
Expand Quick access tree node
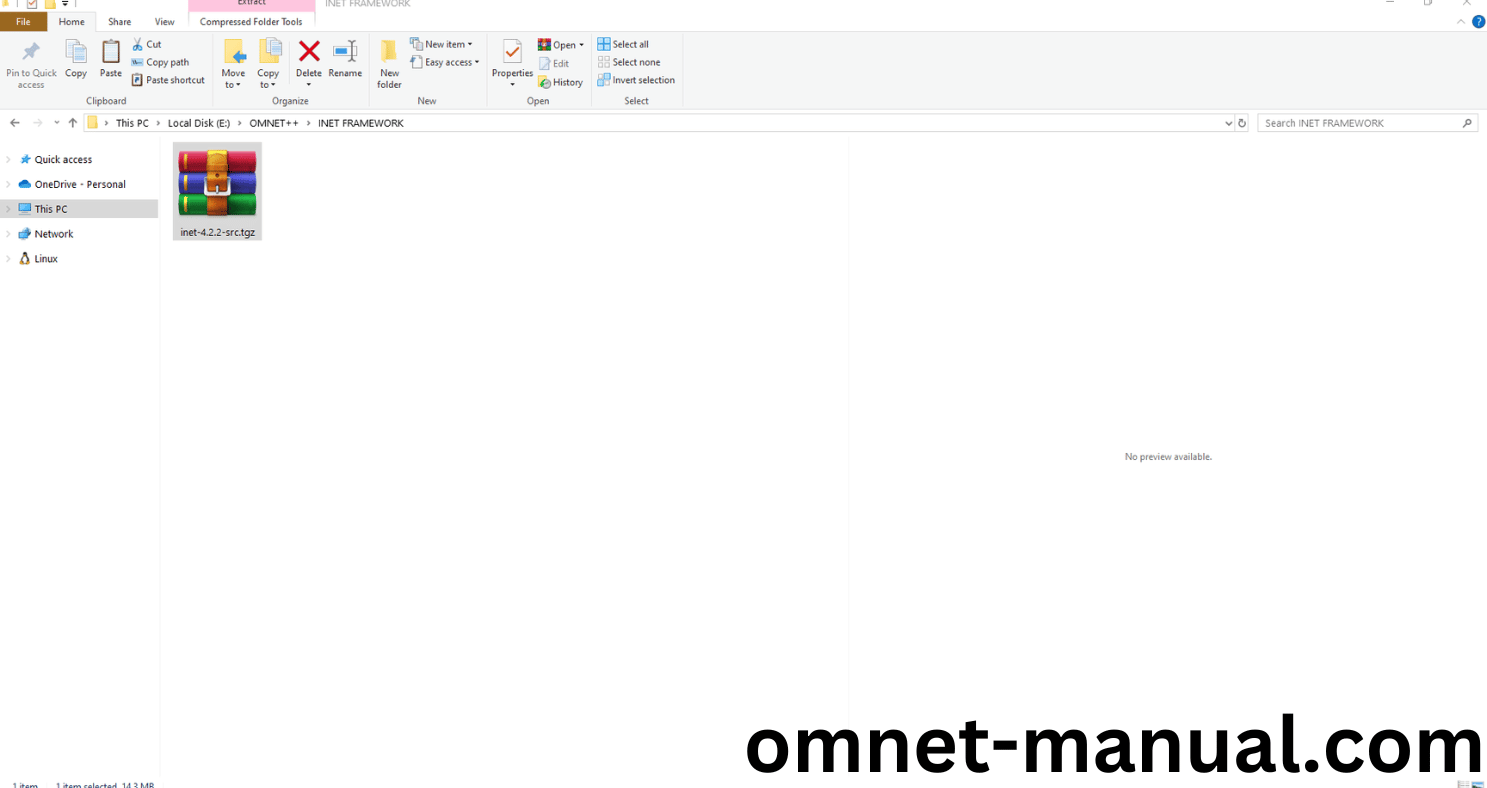pos(9,160)
